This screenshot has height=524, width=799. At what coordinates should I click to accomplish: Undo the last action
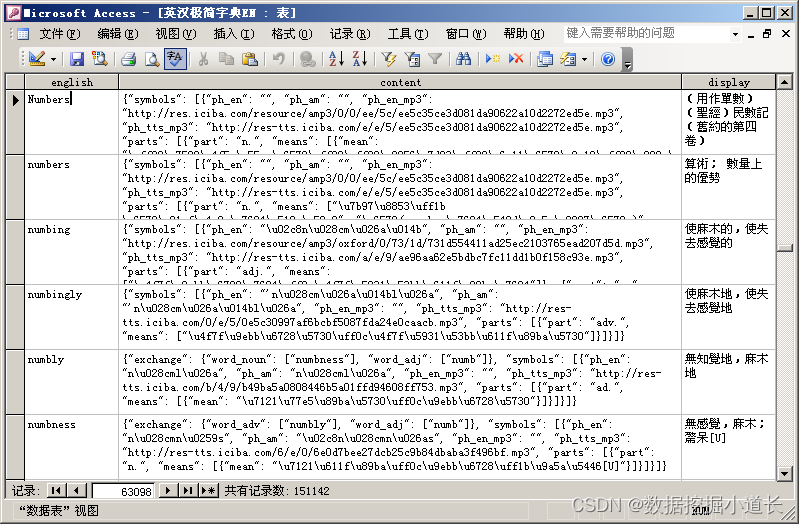[x=278, y=59]
